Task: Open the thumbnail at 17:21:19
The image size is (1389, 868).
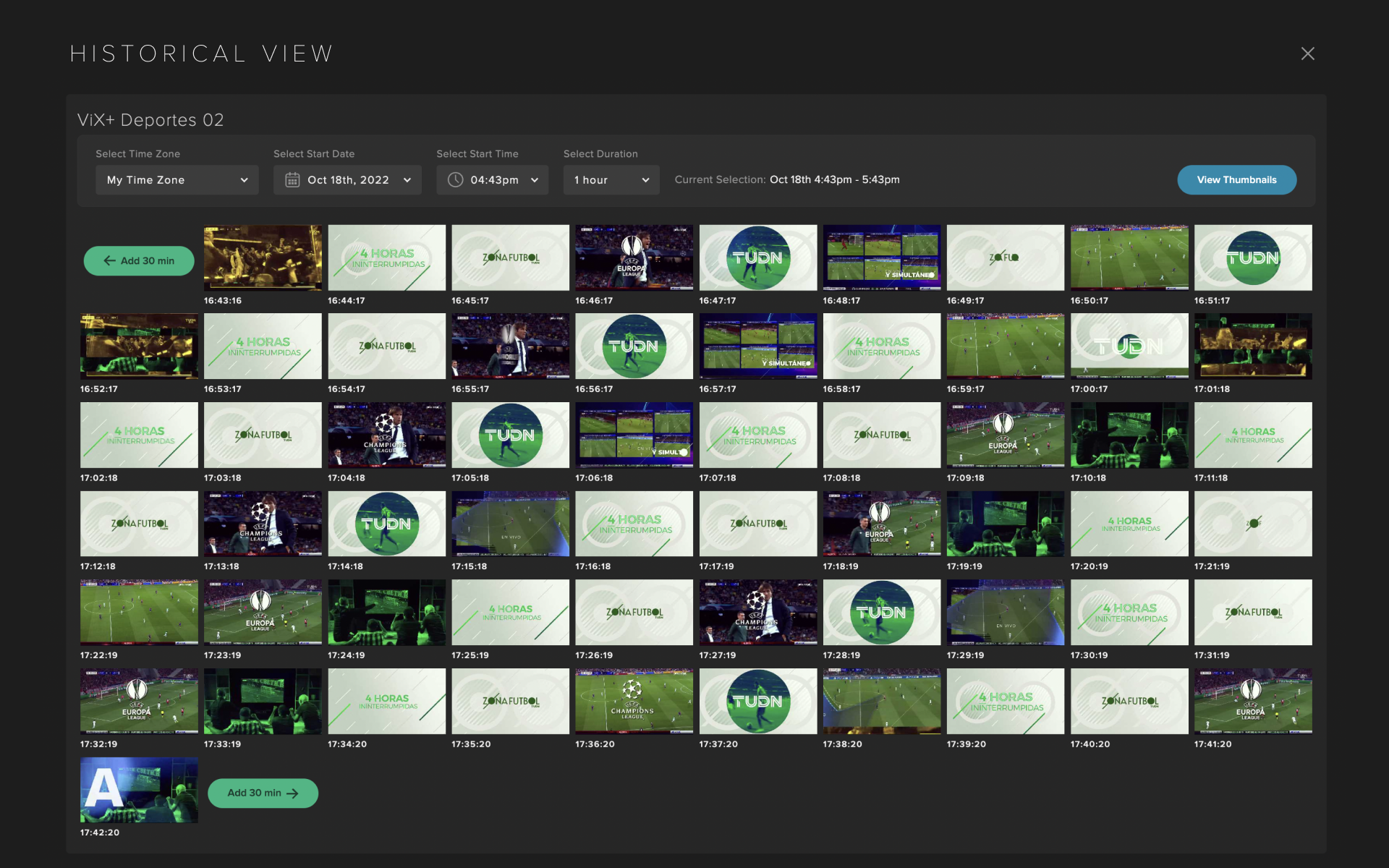Action: (1253, 524)
